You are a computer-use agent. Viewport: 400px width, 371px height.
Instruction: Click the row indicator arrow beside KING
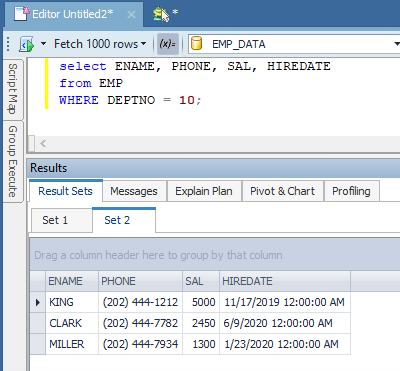pyautogui.click(x=38, y=302)
